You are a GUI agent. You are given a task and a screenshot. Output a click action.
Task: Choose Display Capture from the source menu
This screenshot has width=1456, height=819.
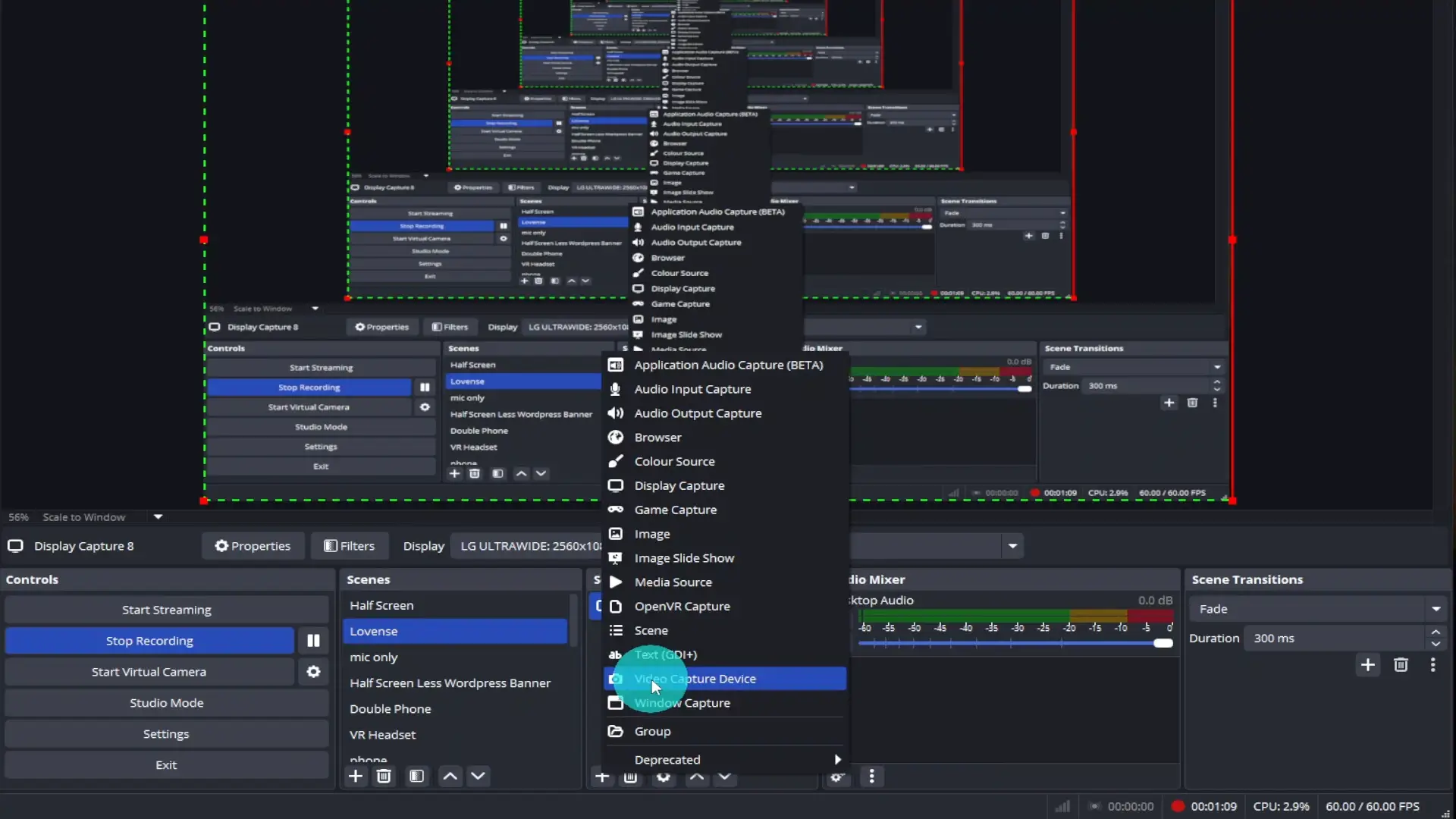pos(725,486)
